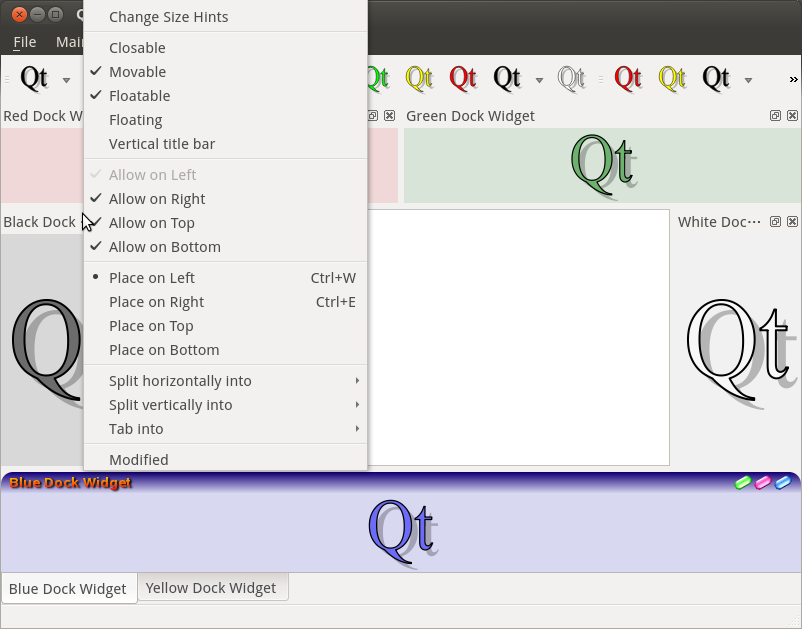
Task: Expand Split vertically into submenu
Action: (226, 405)
